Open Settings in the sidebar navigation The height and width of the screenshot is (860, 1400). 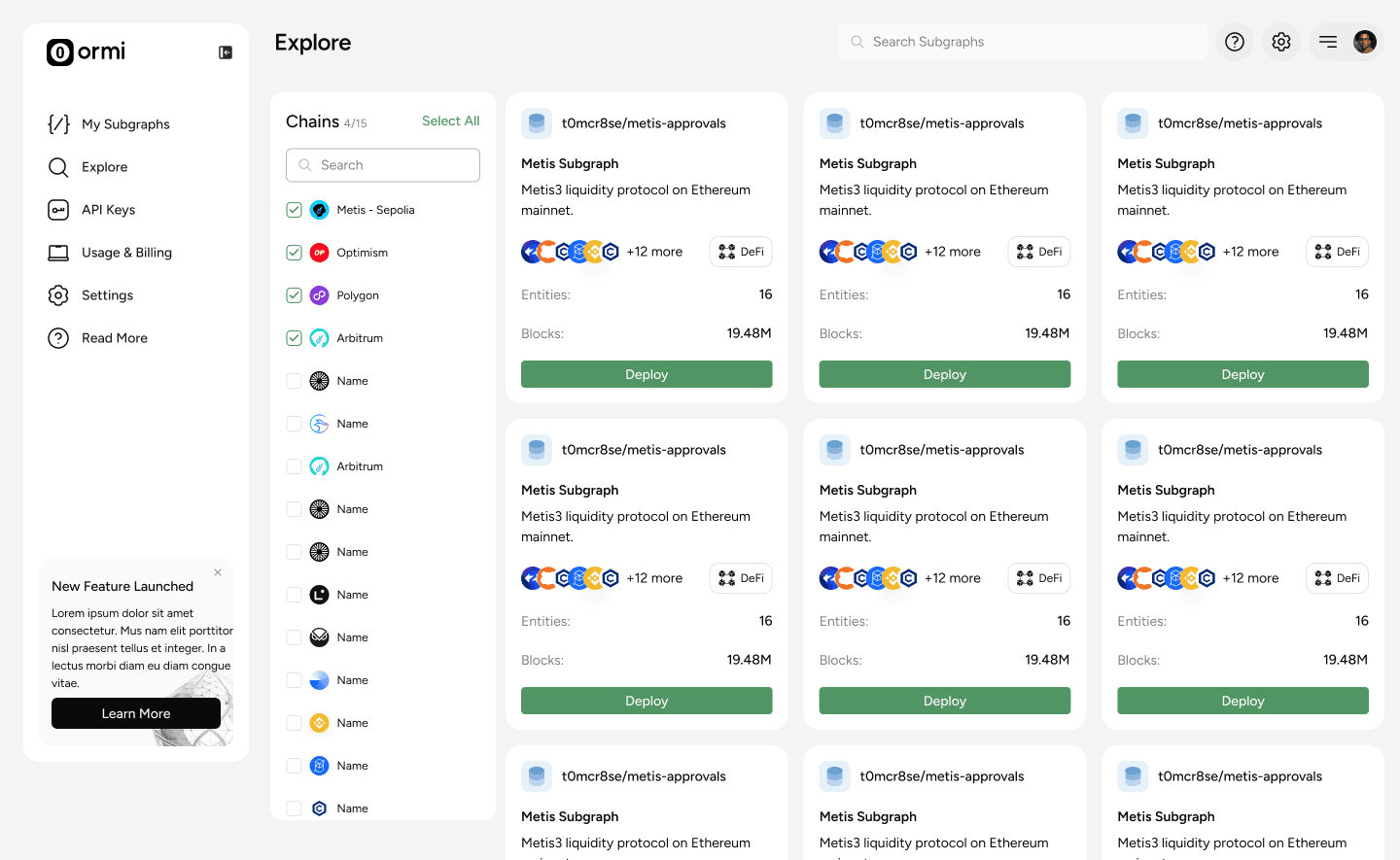pyautogui.click(x=107, y=295)
